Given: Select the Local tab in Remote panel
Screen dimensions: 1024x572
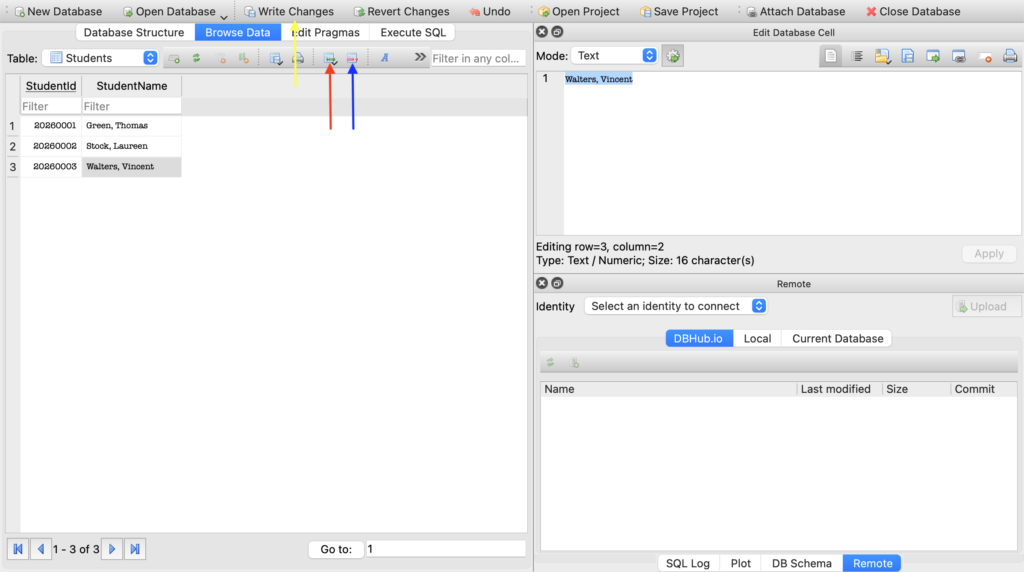Looking at the screenshot, I should (x=757, y=338).
